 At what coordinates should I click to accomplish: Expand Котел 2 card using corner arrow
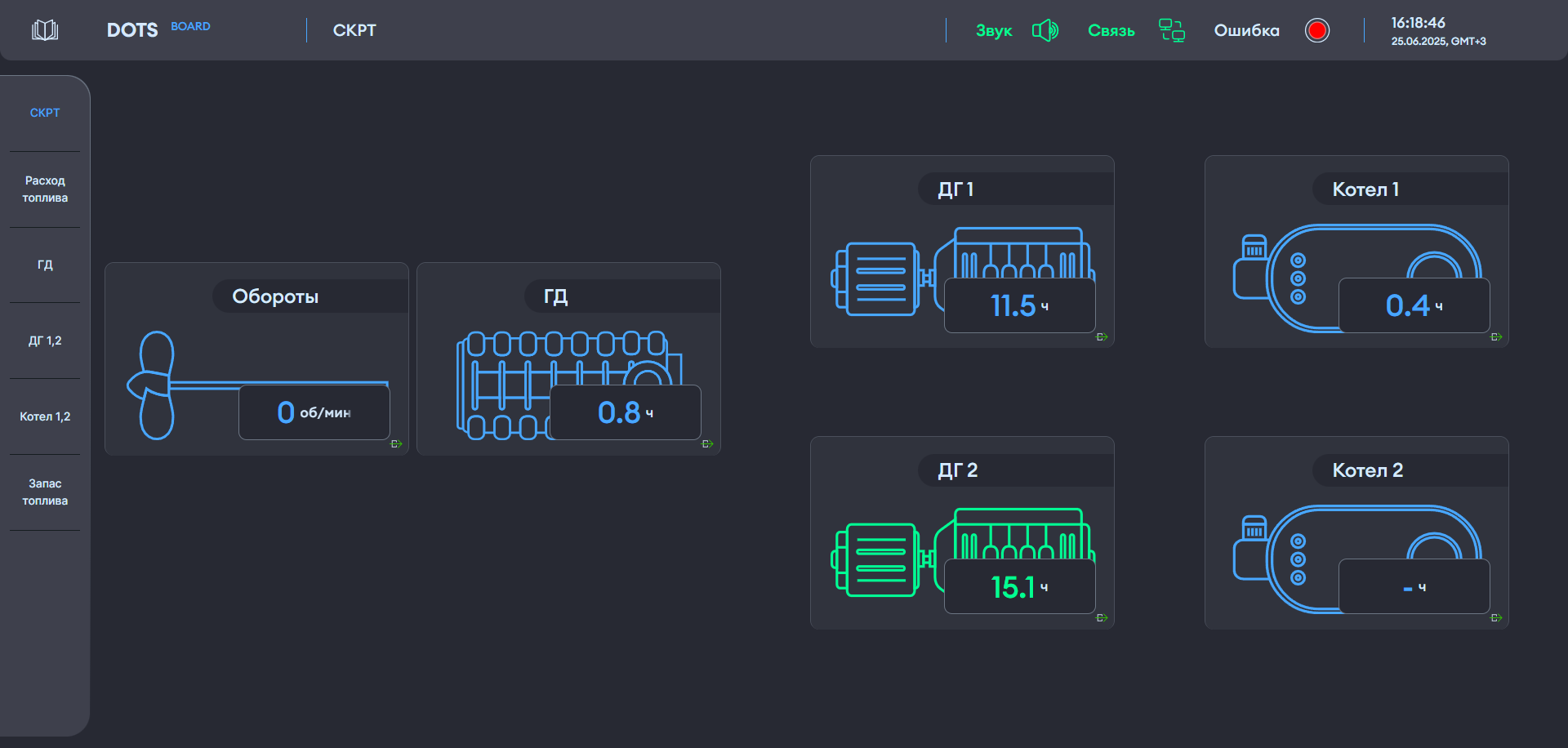click(x=1496, y=618)
